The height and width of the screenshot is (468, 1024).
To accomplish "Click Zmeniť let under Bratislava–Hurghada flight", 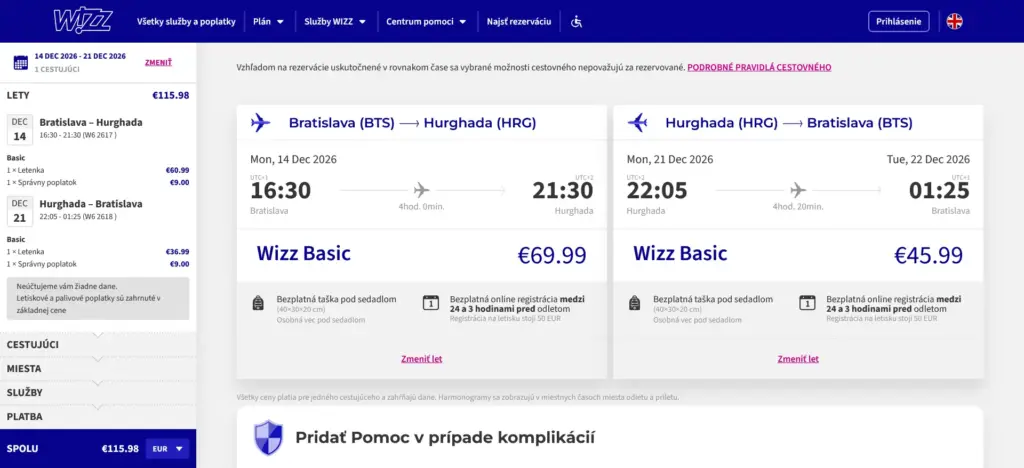I will (421, 359).
